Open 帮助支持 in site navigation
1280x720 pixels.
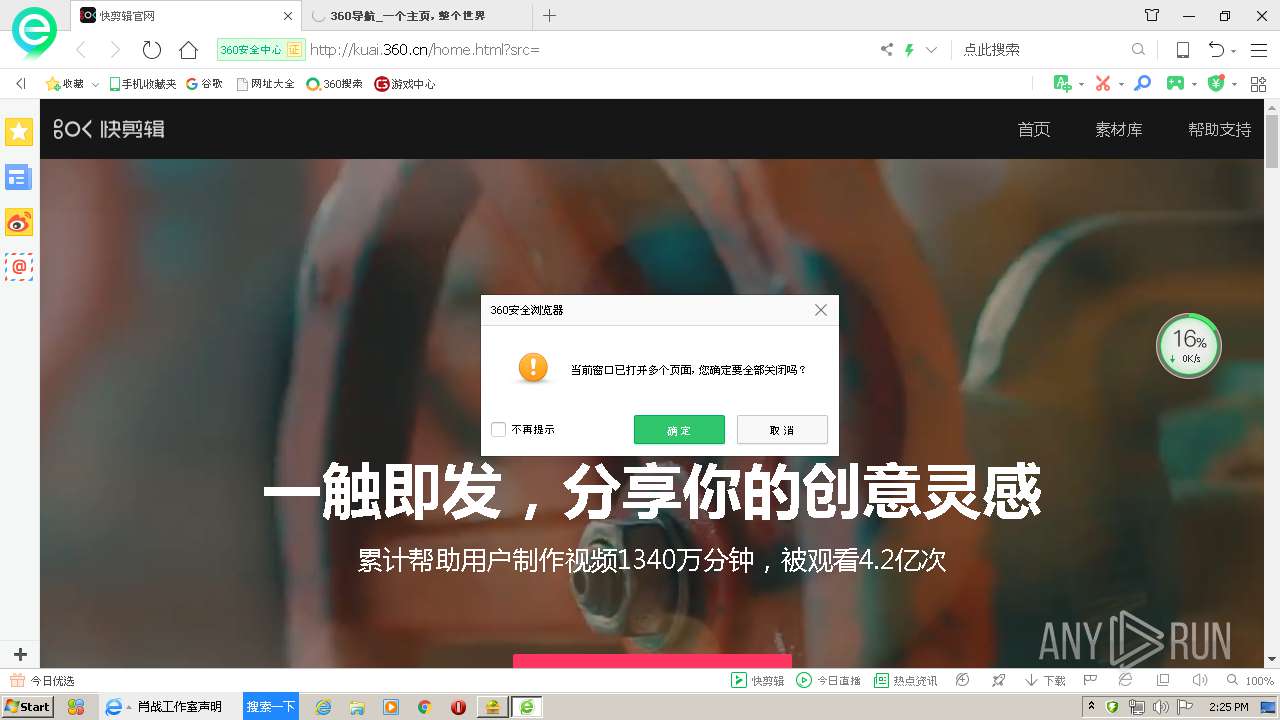coord(1220,129)
